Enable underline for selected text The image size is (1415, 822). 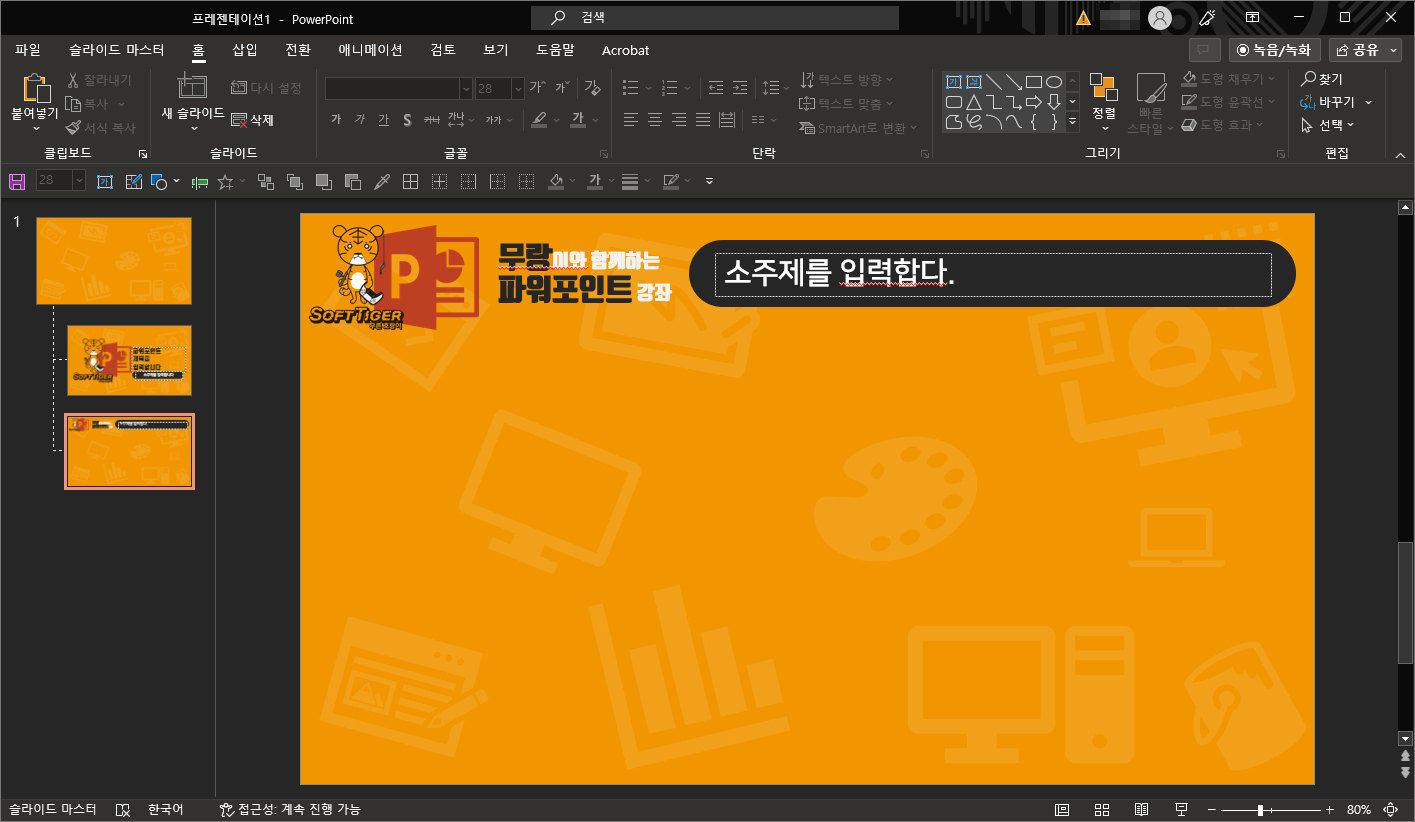click(x=383, y=119)
